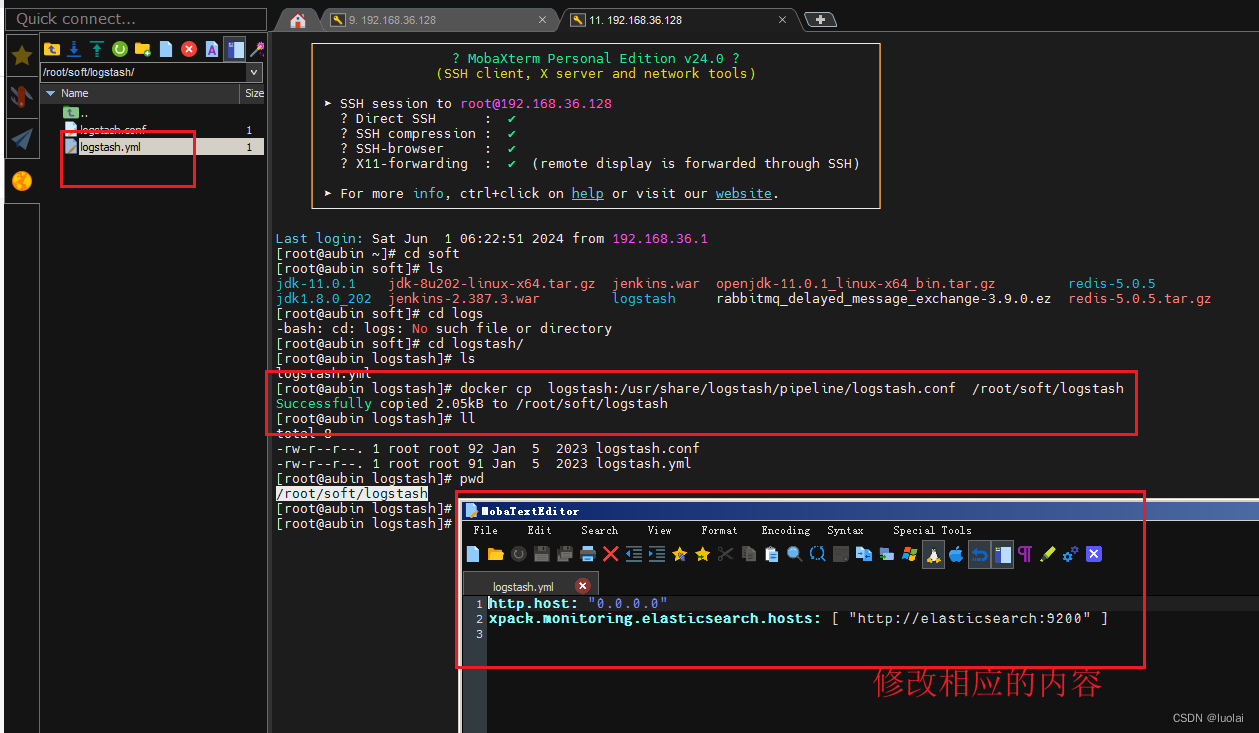The width and height of the screenshot is (1259, 733).
Task: Open the Syntax menu in MobaTextEditor
Action: click(845, 530)
